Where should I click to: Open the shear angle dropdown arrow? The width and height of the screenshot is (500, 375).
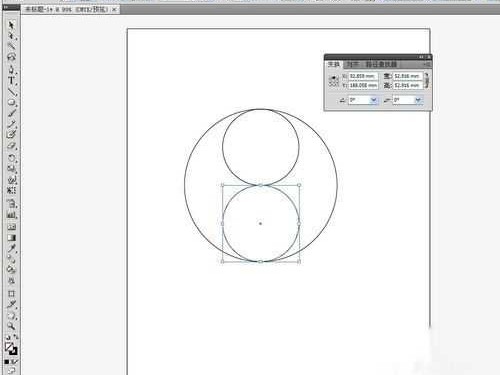pyautogui.click(x=418, y=100)
